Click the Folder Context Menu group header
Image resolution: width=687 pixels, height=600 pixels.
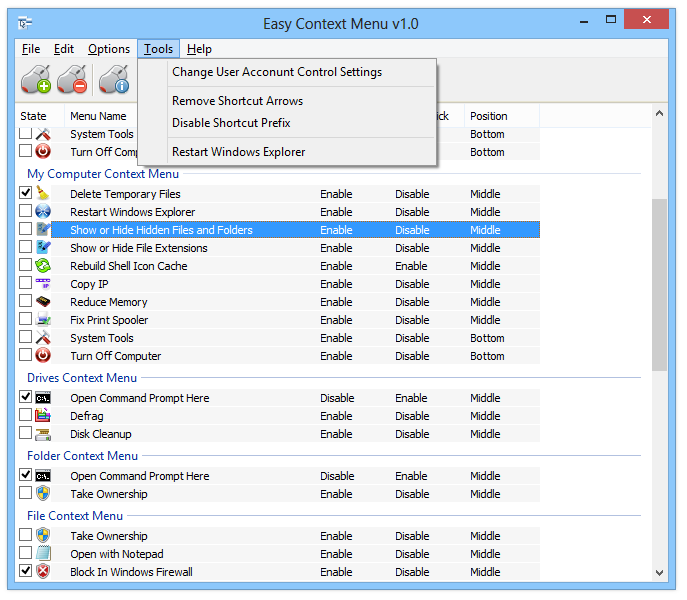click(x=82, y=456)
